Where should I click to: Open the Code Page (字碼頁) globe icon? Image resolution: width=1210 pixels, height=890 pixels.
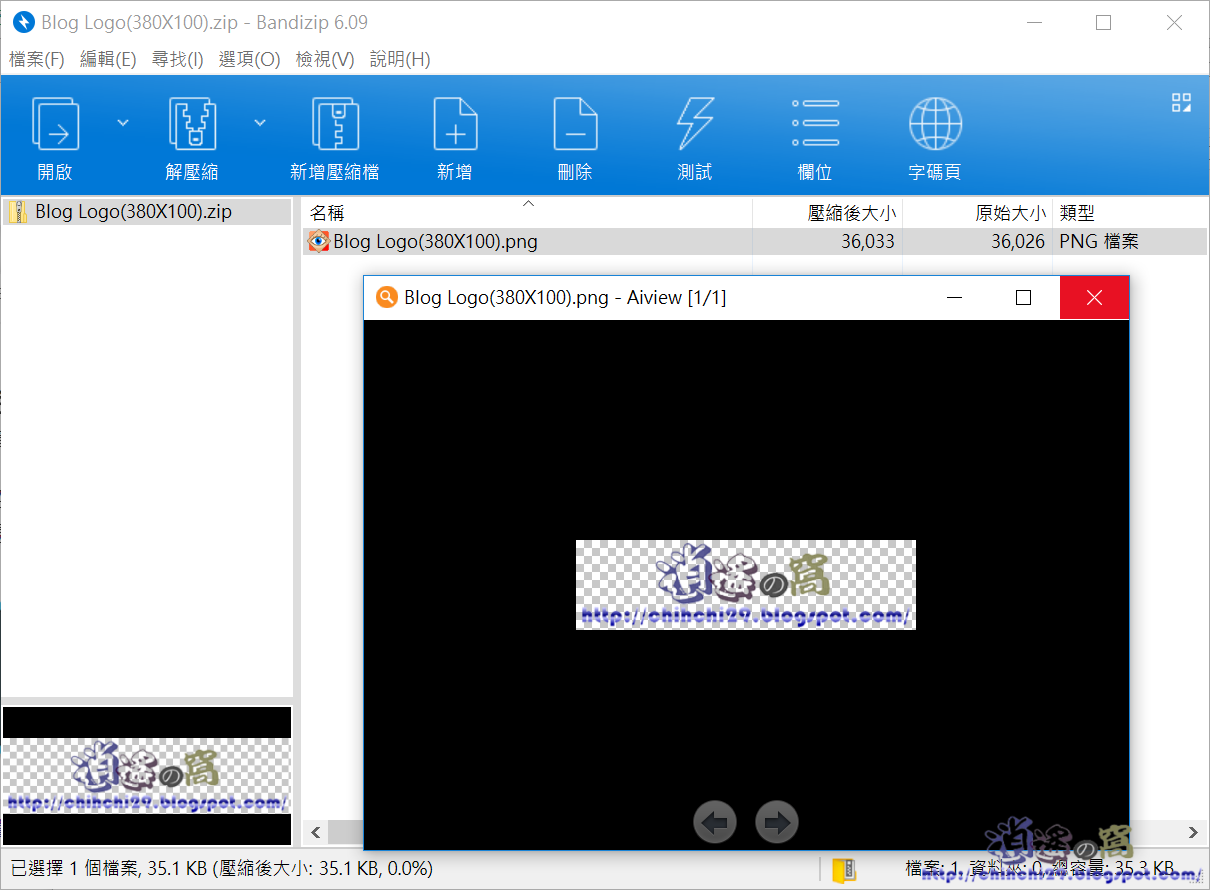point(935,125)
